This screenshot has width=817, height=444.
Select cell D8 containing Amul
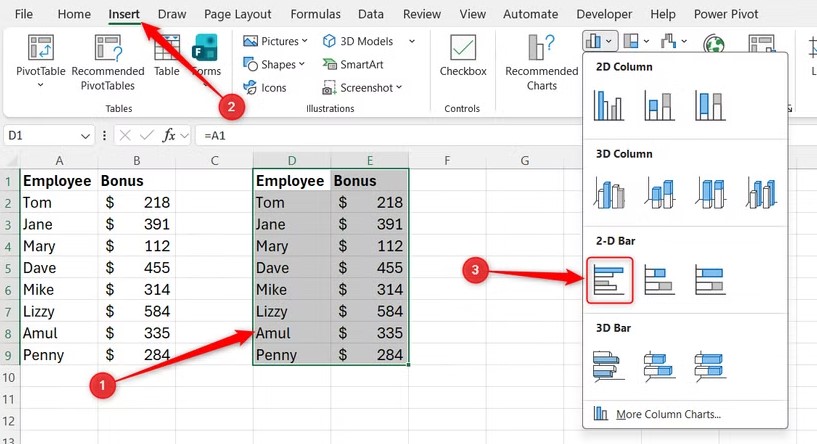[292, 333]
